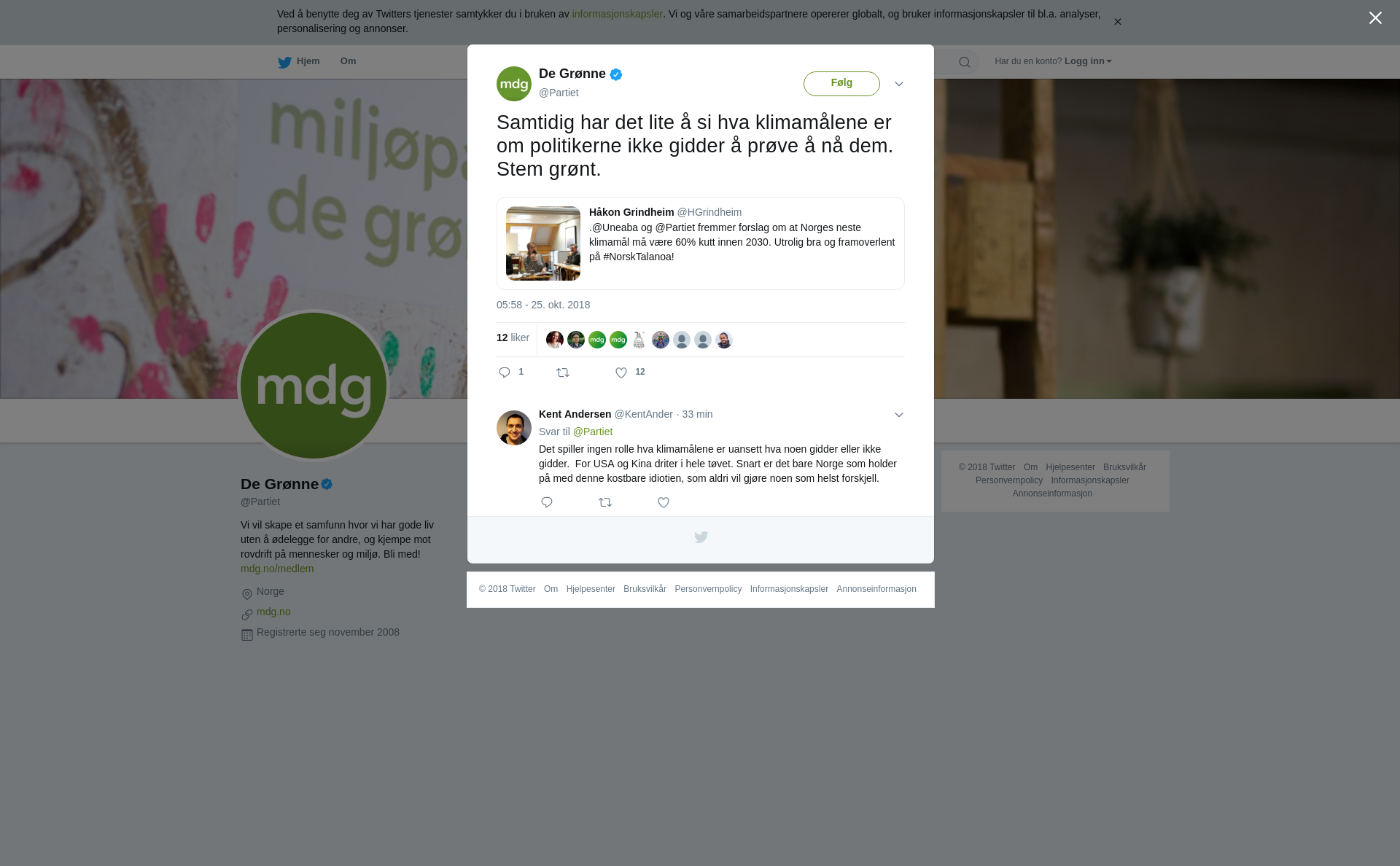Follow De Grønne with Følg button
Screen dimensions: 1400x866
point(841,83)
